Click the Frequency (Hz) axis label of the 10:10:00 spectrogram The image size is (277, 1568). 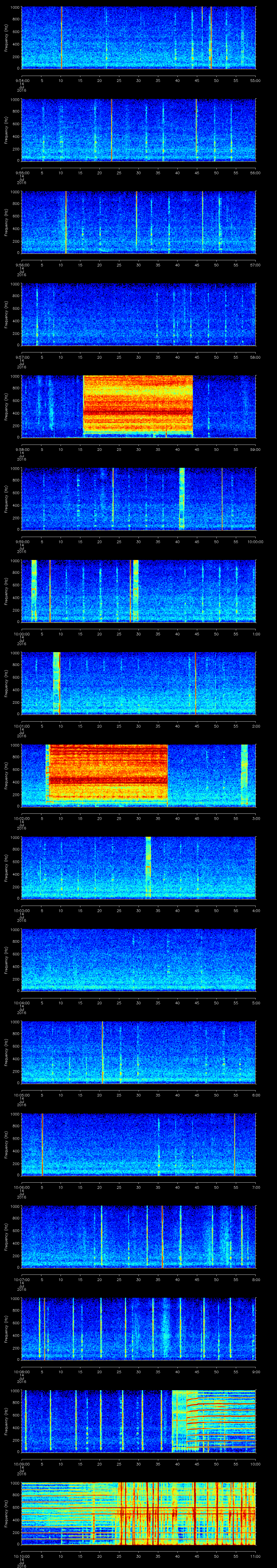(7, 1513)
